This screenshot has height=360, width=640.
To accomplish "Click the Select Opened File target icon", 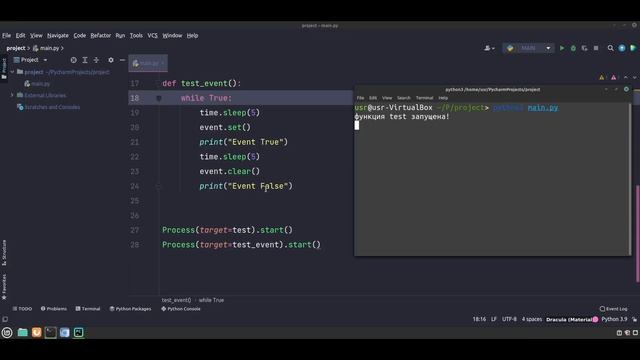I will tap(73, 60).
